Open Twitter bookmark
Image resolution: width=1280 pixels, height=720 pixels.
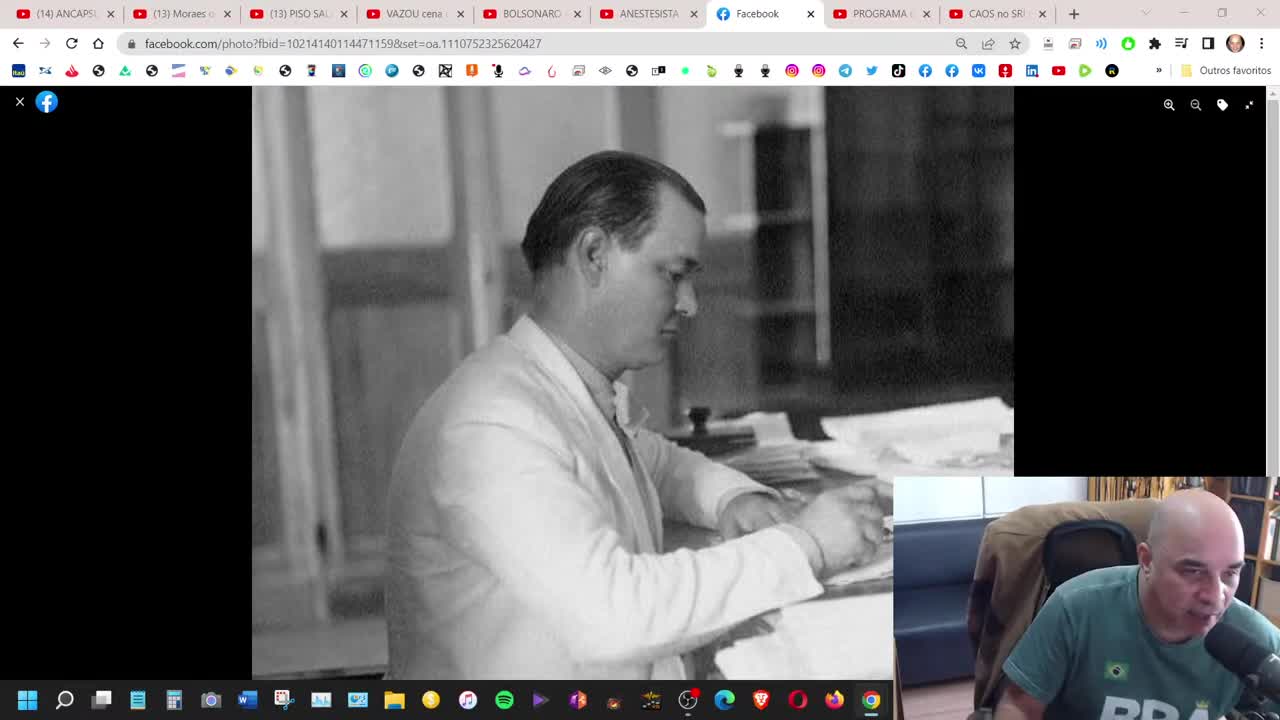click(872, 71)
